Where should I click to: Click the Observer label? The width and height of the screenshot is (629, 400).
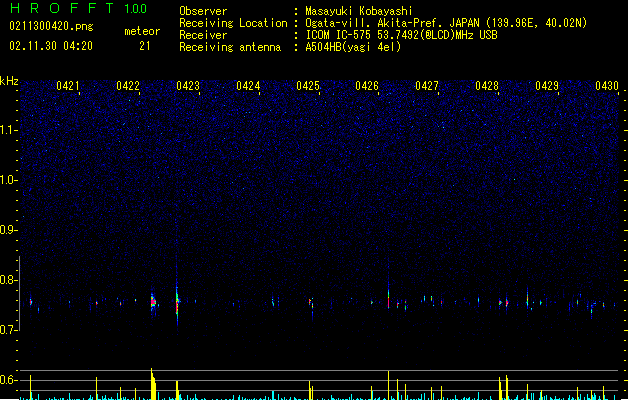[x=203, y=11]
